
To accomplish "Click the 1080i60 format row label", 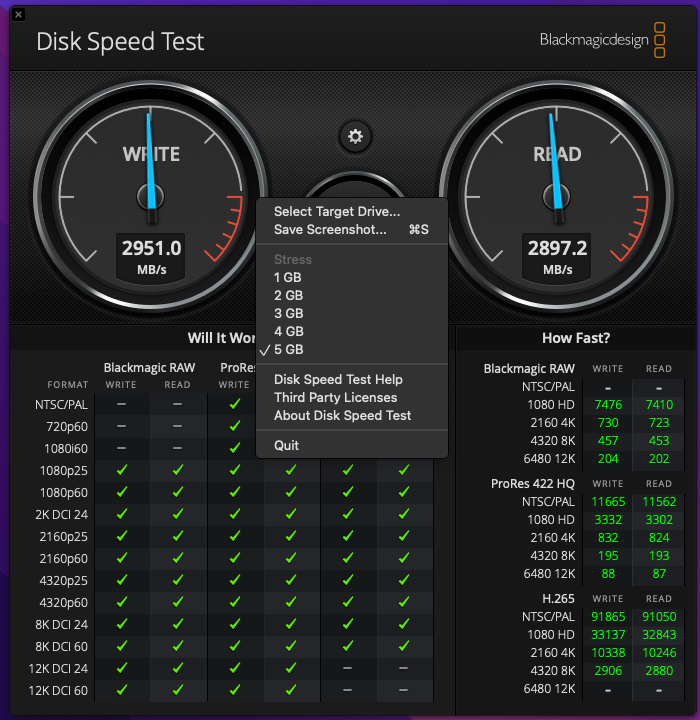I will [x=66, y=449].
